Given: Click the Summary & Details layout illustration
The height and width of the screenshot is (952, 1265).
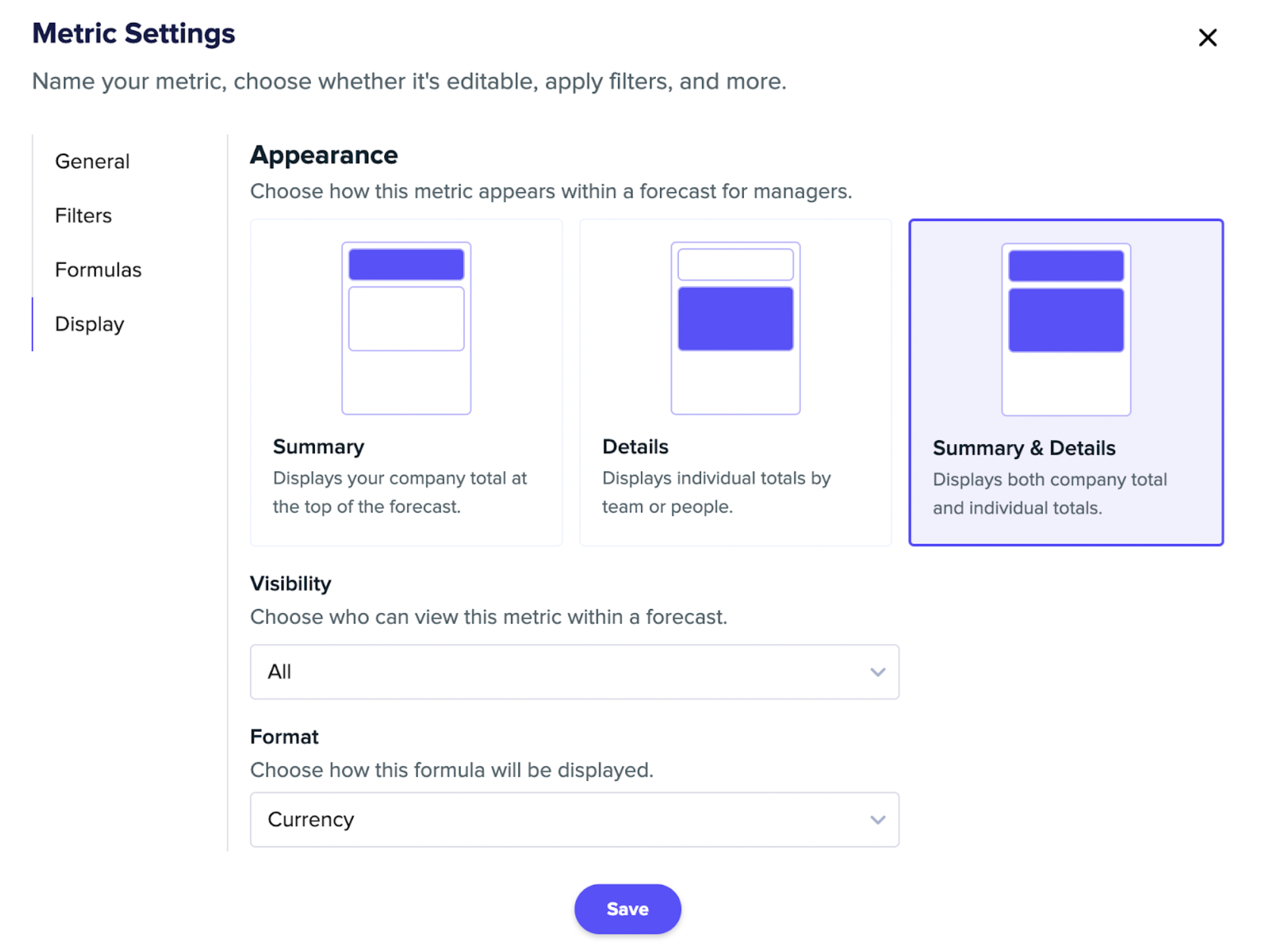Looking at the screenshot, I should click(1066, 329).
